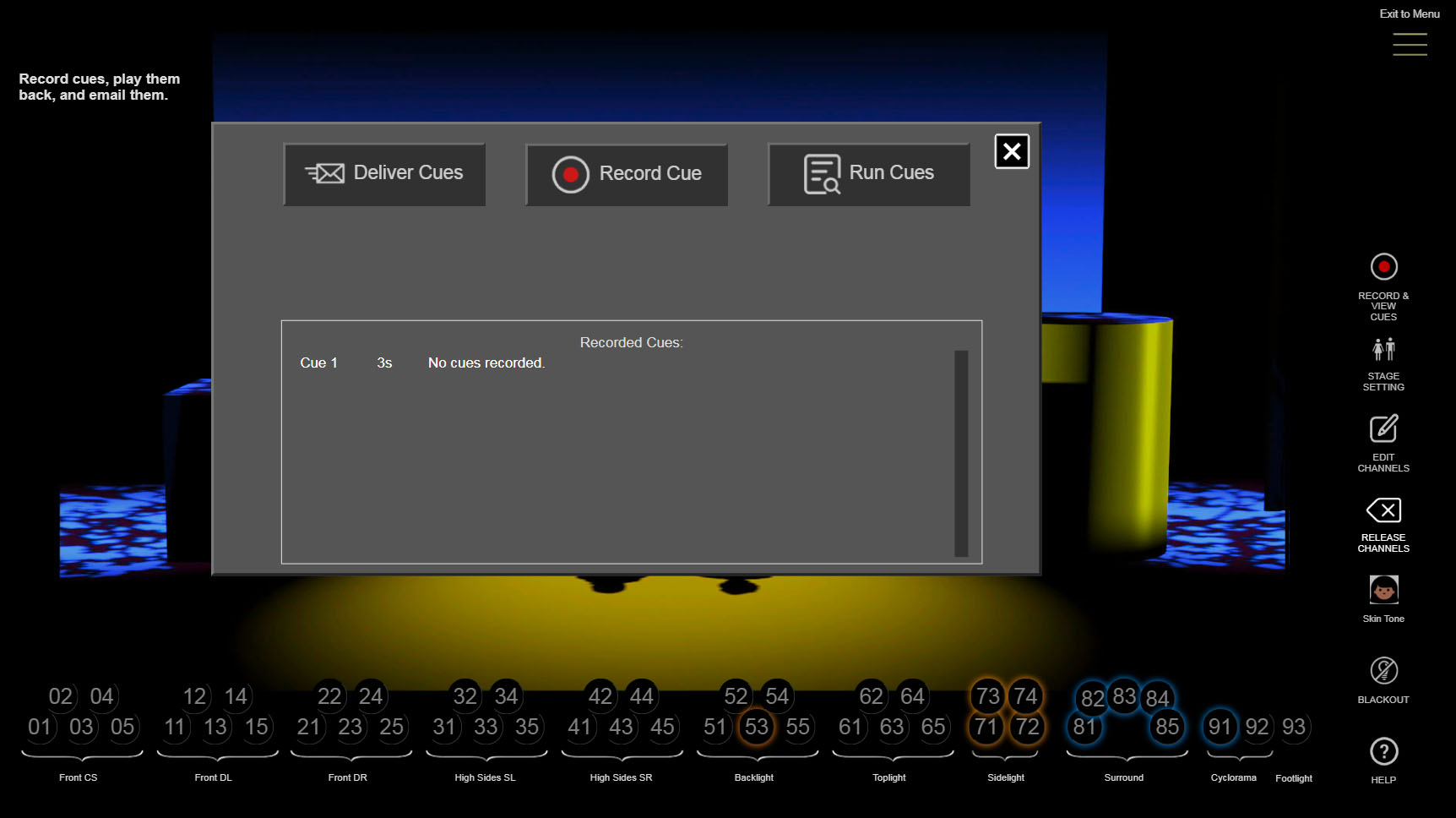Open Help from the sidebar
Screen dimensions: 1456x818
(1383, 750)
